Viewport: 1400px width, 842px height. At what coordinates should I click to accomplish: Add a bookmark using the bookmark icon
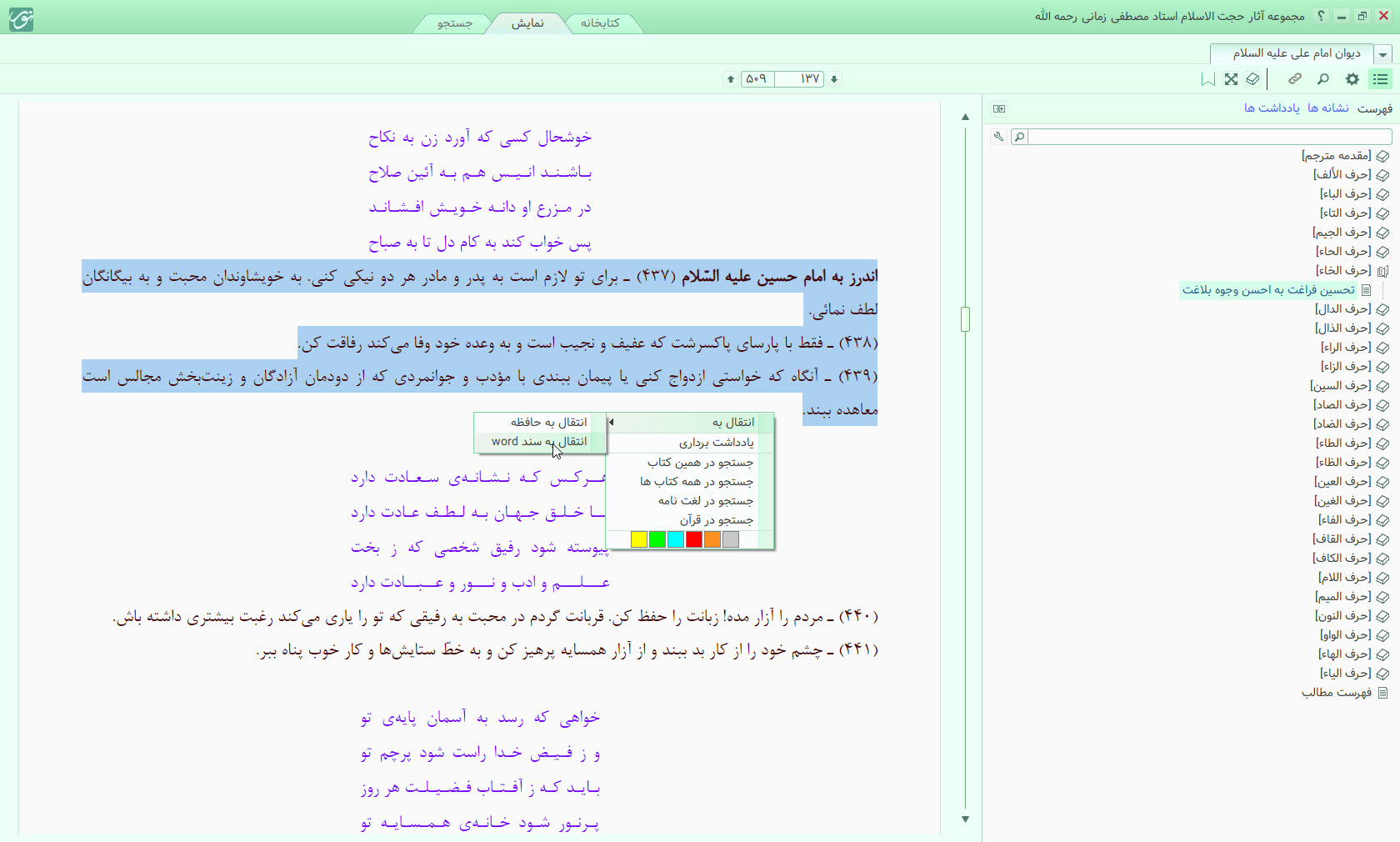[1207, 79]
